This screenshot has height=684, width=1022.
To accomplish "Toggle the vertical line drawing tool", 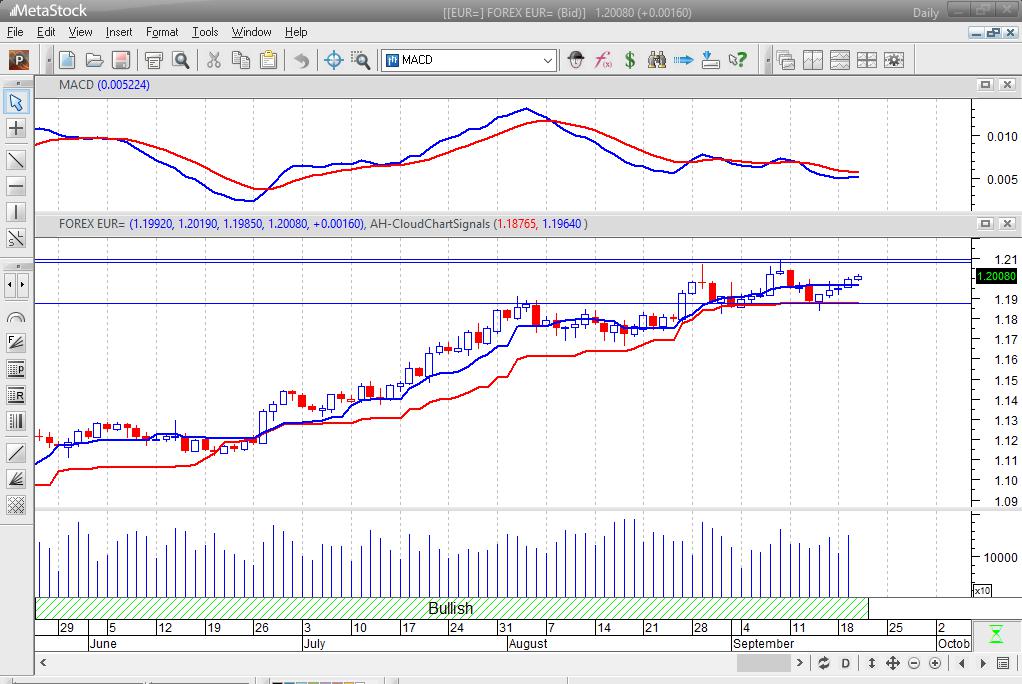I will pyautogui.click(x=14, y=212).
